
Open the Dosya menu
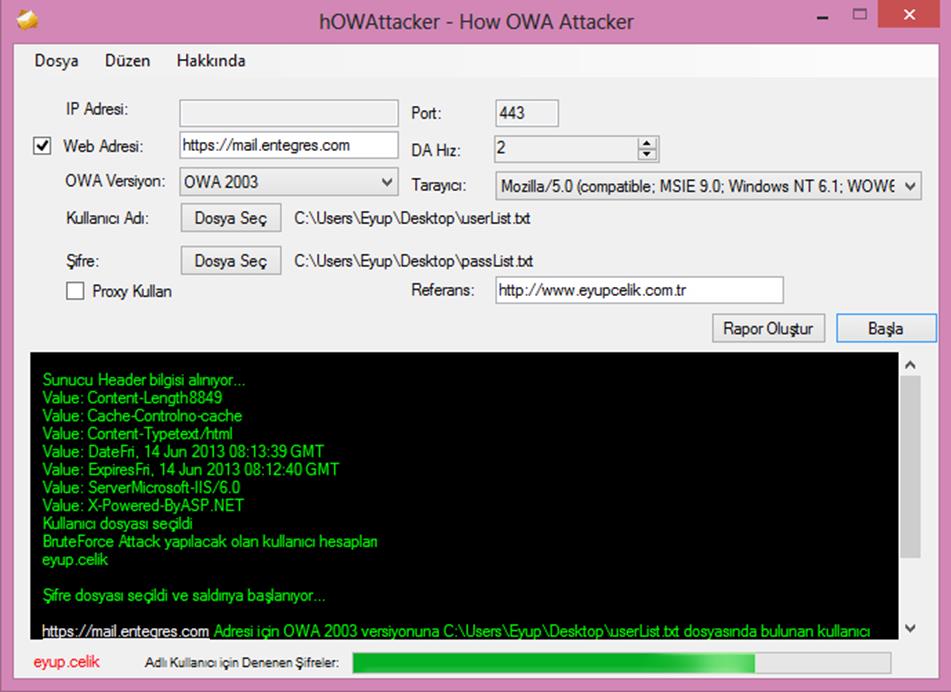point(56,61)
